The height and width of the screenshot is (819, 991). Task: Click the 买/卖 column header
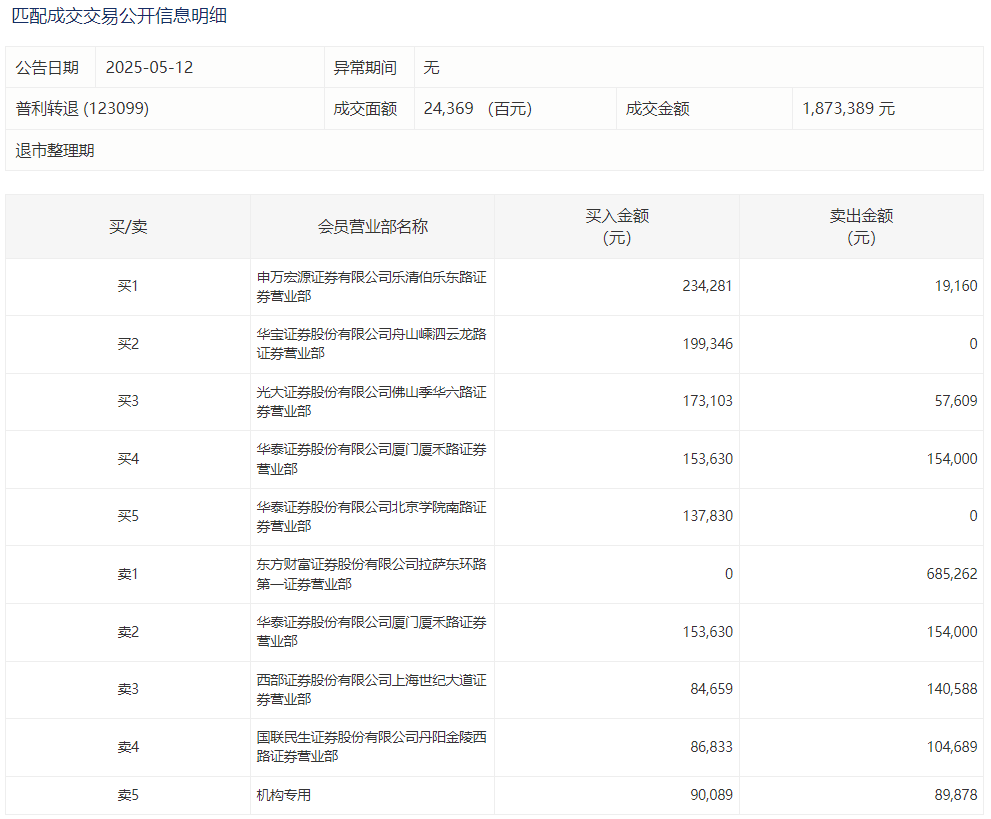[128, 227]
